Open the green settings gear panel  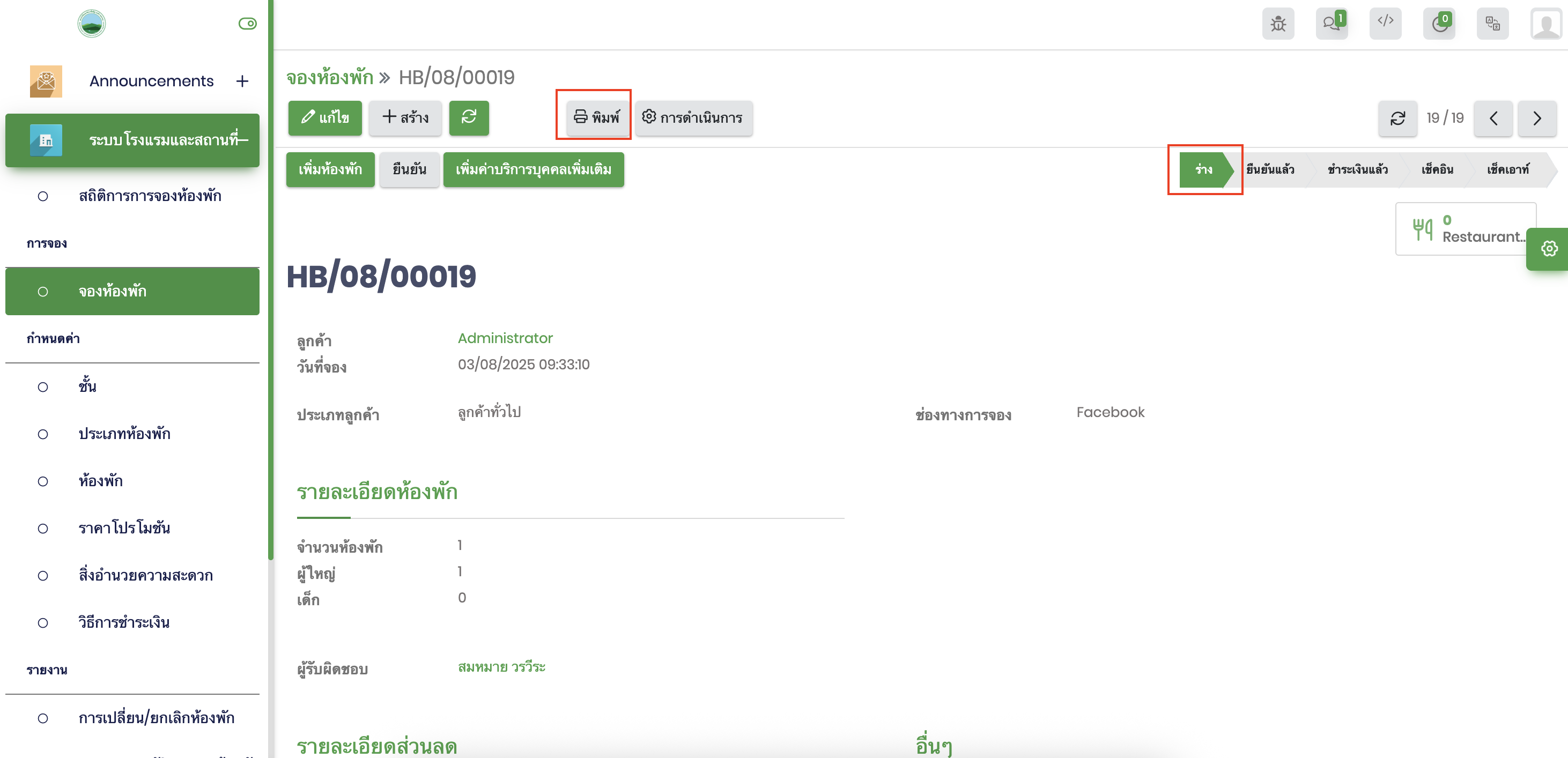click(1549, 249)
